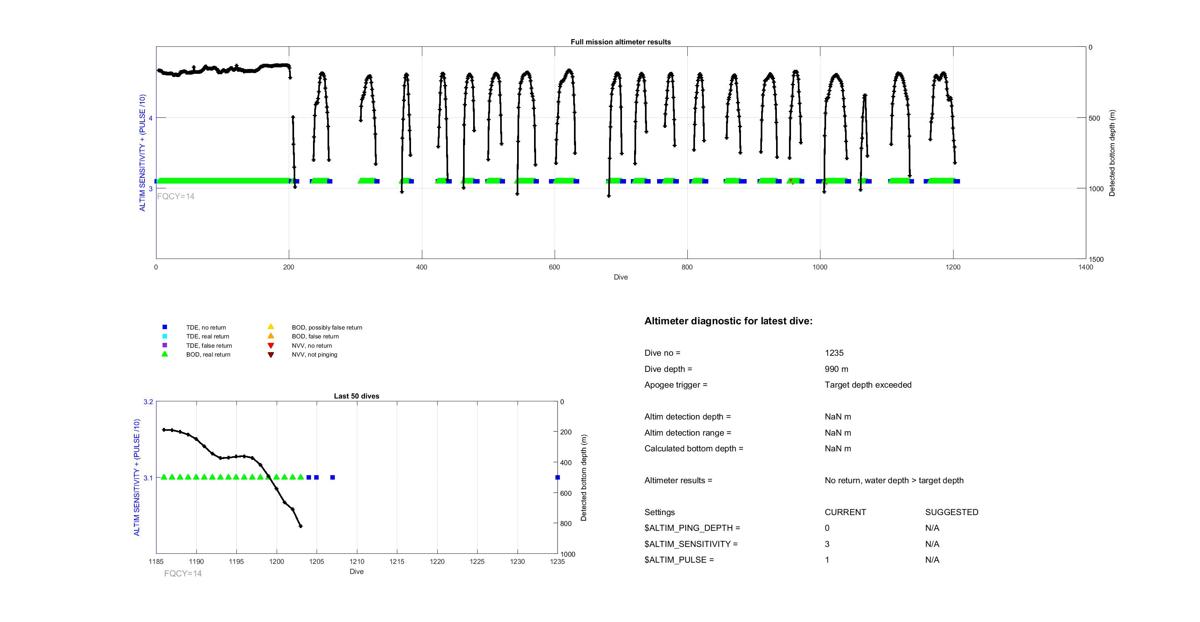Click the current value 0 for $ALTIM_PING_DEPTH
Viewport: 1200px width, 622px height.
pyautogui.click(x=827, y=528)
